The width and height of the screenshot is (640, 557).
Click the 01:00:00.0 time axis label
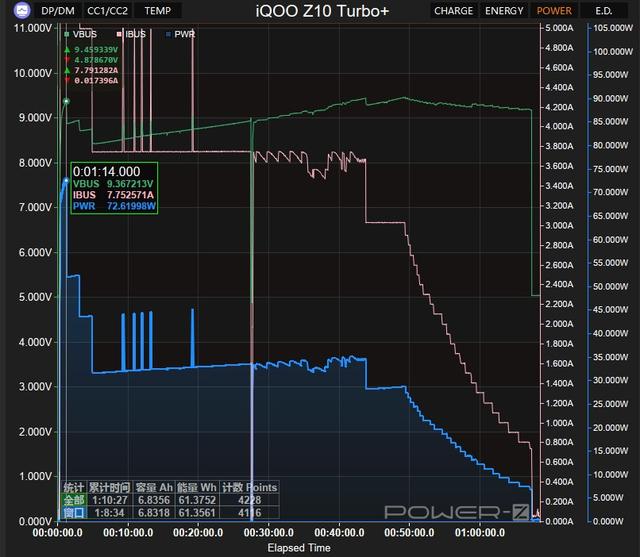[480, 533]
